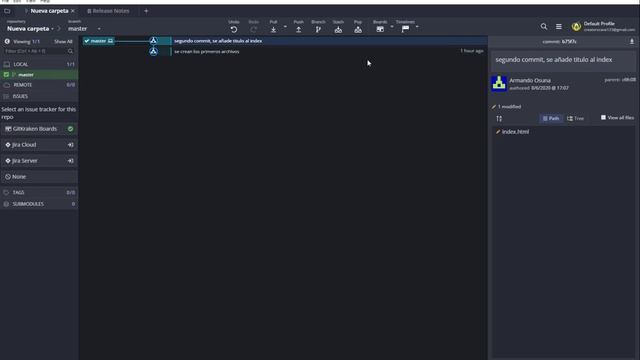
Task: Click the Default Profile avatar icon
Action: tap(576, 27)
